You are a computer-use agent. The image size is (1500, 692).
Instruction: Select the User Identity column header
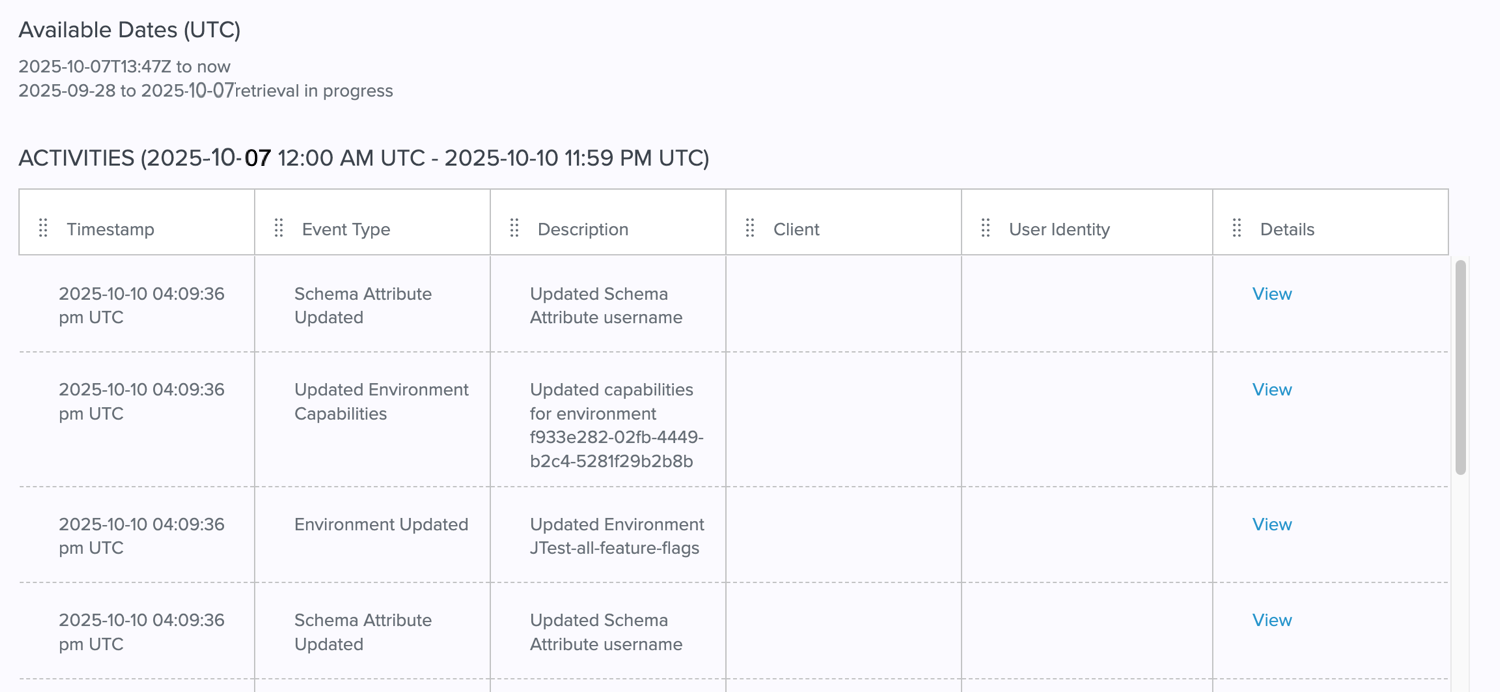point(1059,229)
